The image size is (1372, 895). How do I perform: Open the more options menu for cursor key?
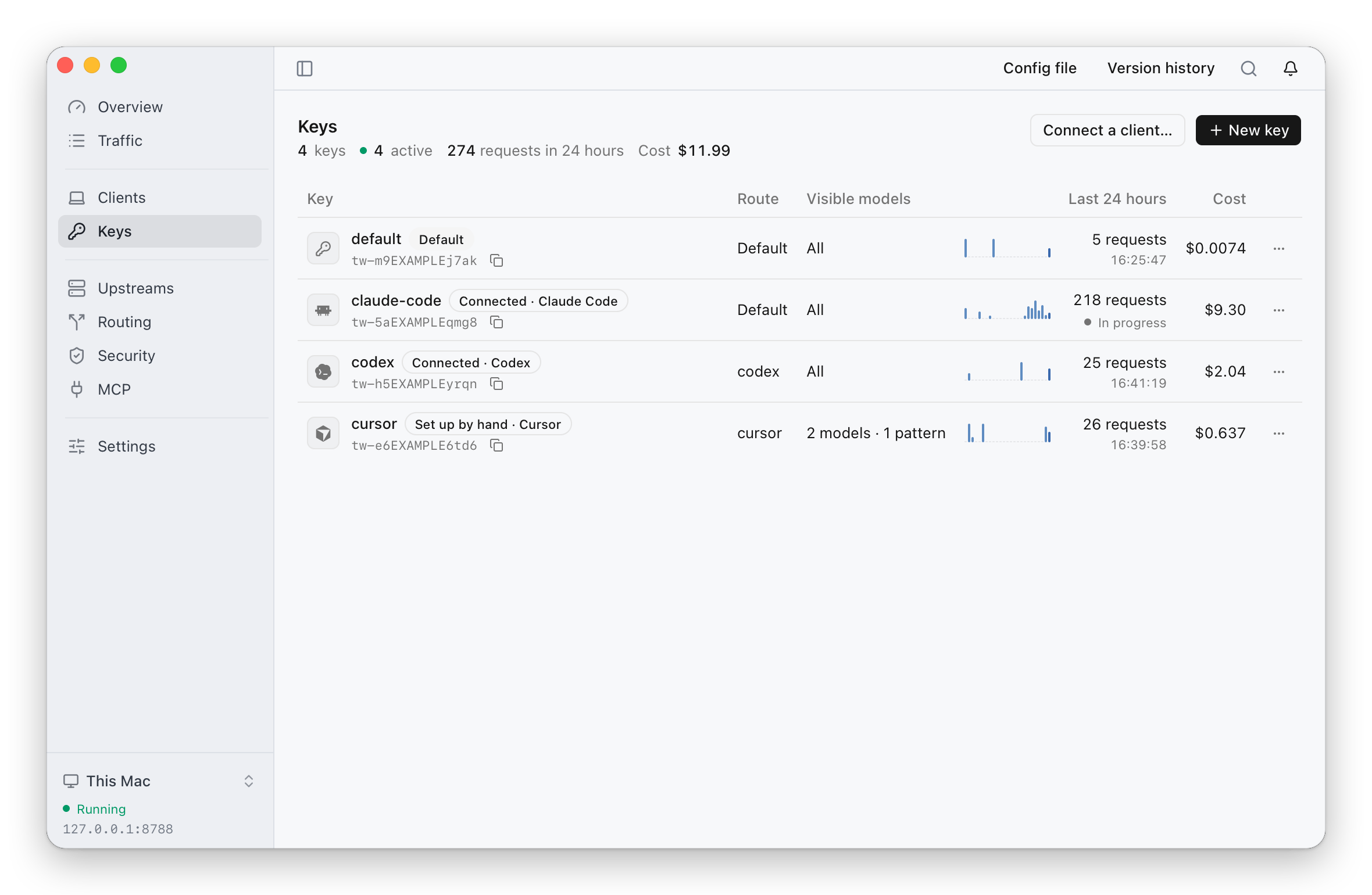1279,434
